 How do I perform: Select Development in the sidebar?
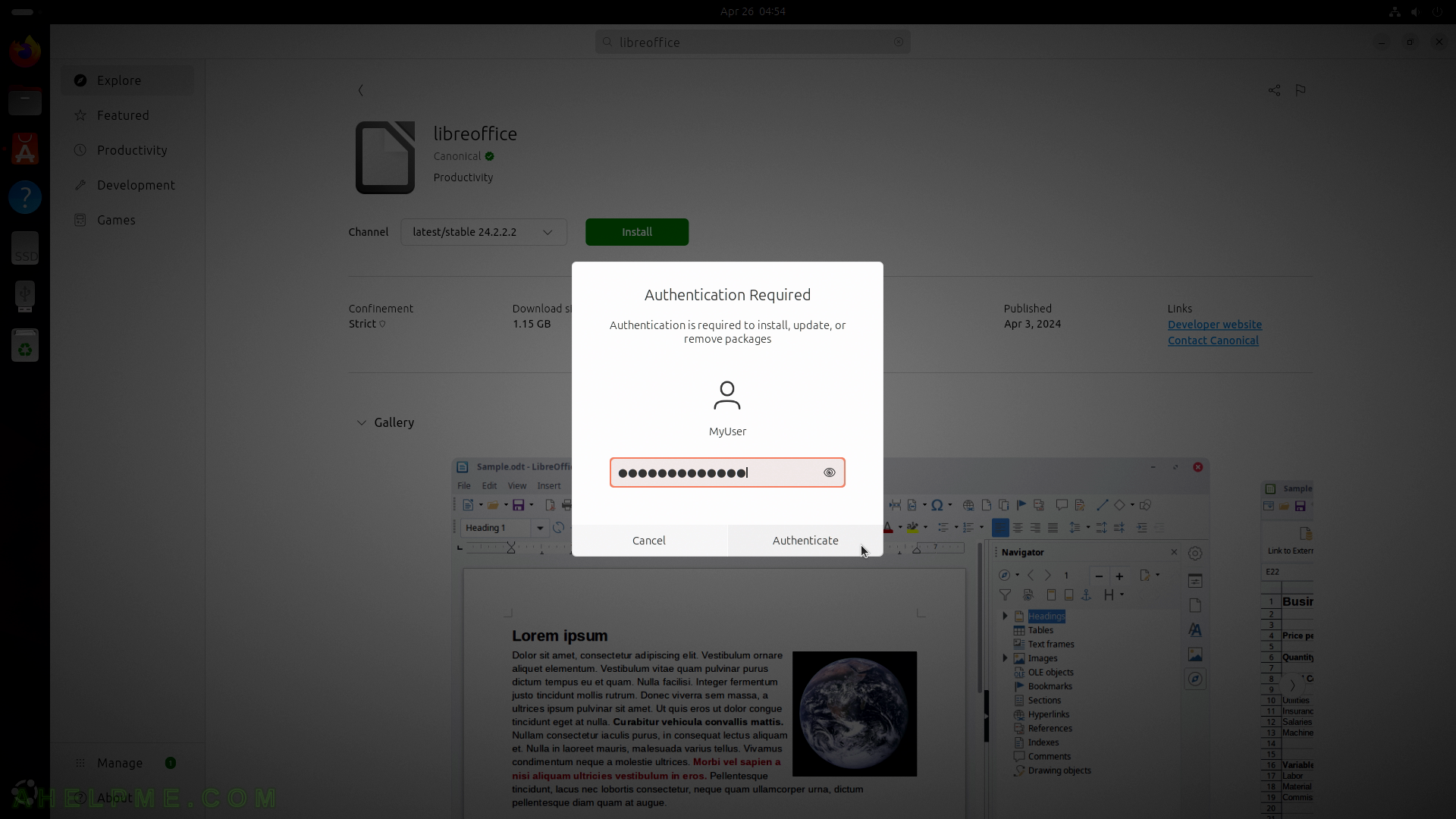point(127,185)
